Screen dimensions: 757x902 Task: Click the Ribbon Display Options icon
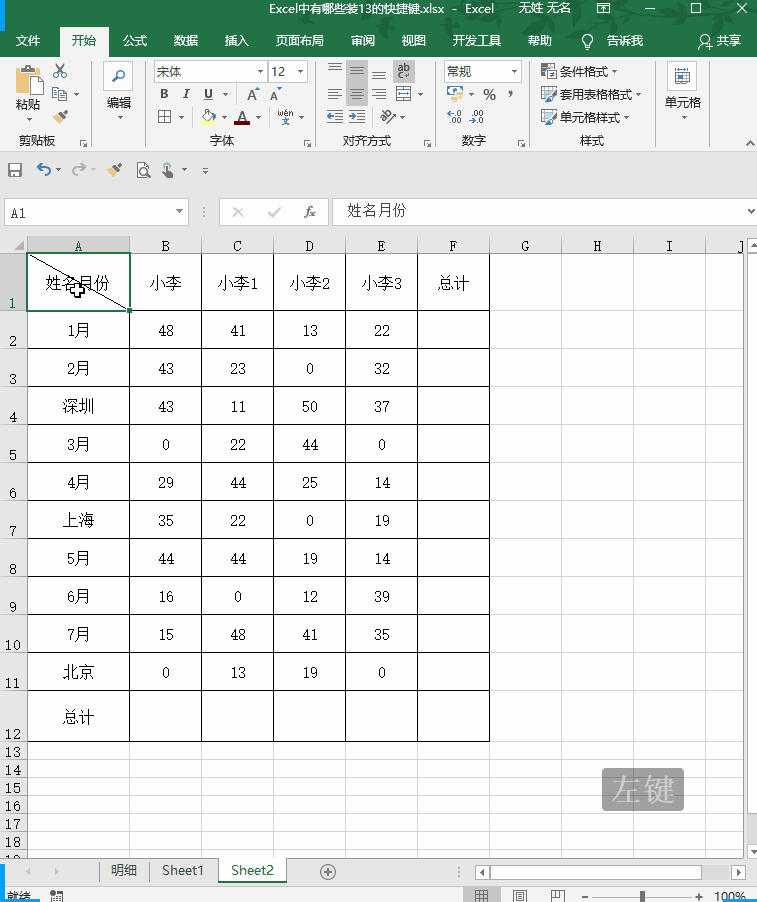click(603, 8)
